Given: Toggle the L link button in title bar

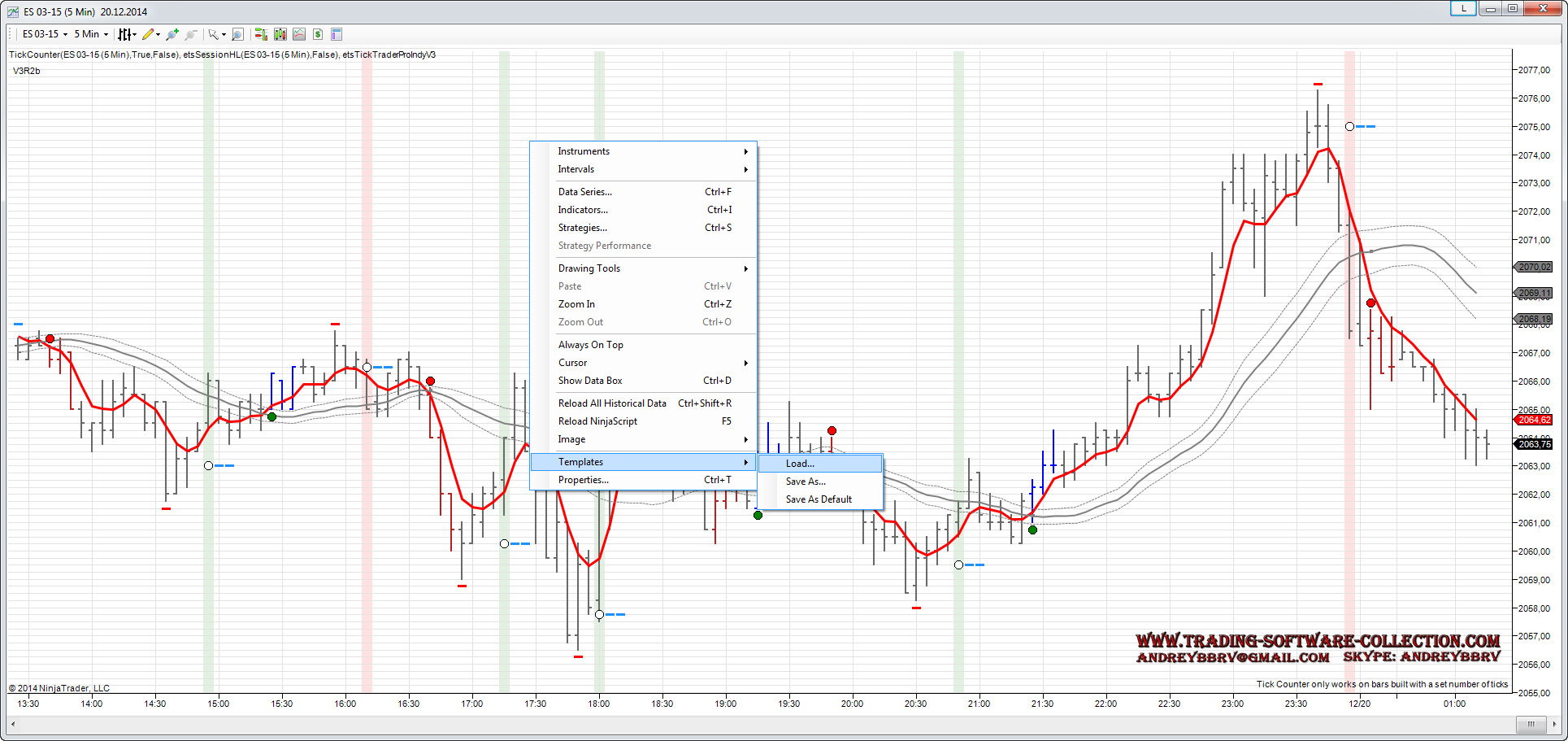Looking at the screenshot, I should 1463,9.
